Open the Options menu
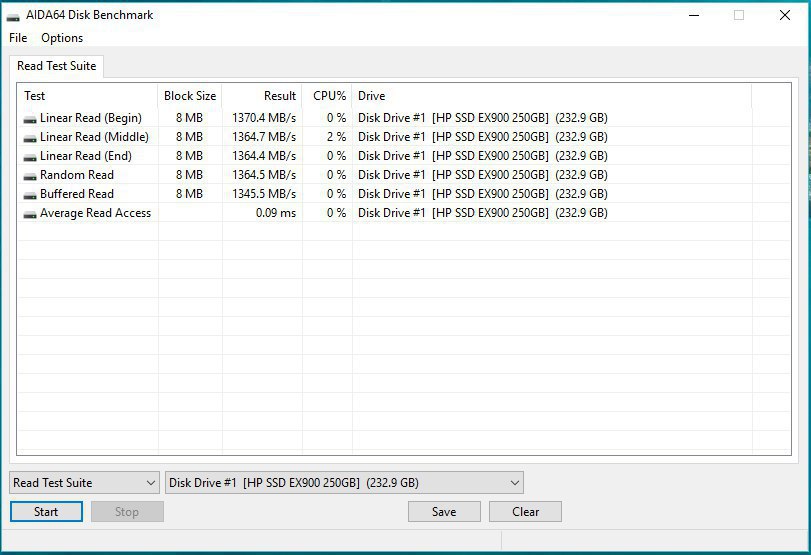Screen dimensions: 811x555 (62, 38)
